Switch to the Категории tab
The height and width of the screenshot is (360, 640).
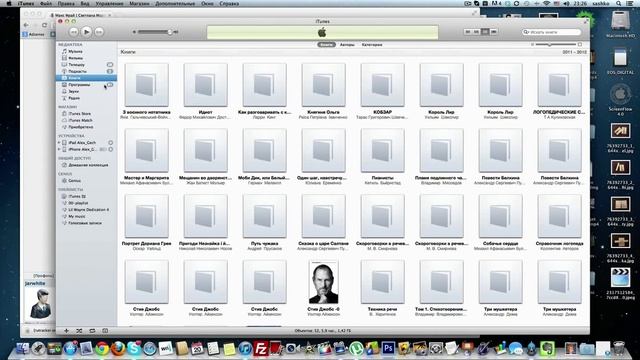[x=372, y=44]
